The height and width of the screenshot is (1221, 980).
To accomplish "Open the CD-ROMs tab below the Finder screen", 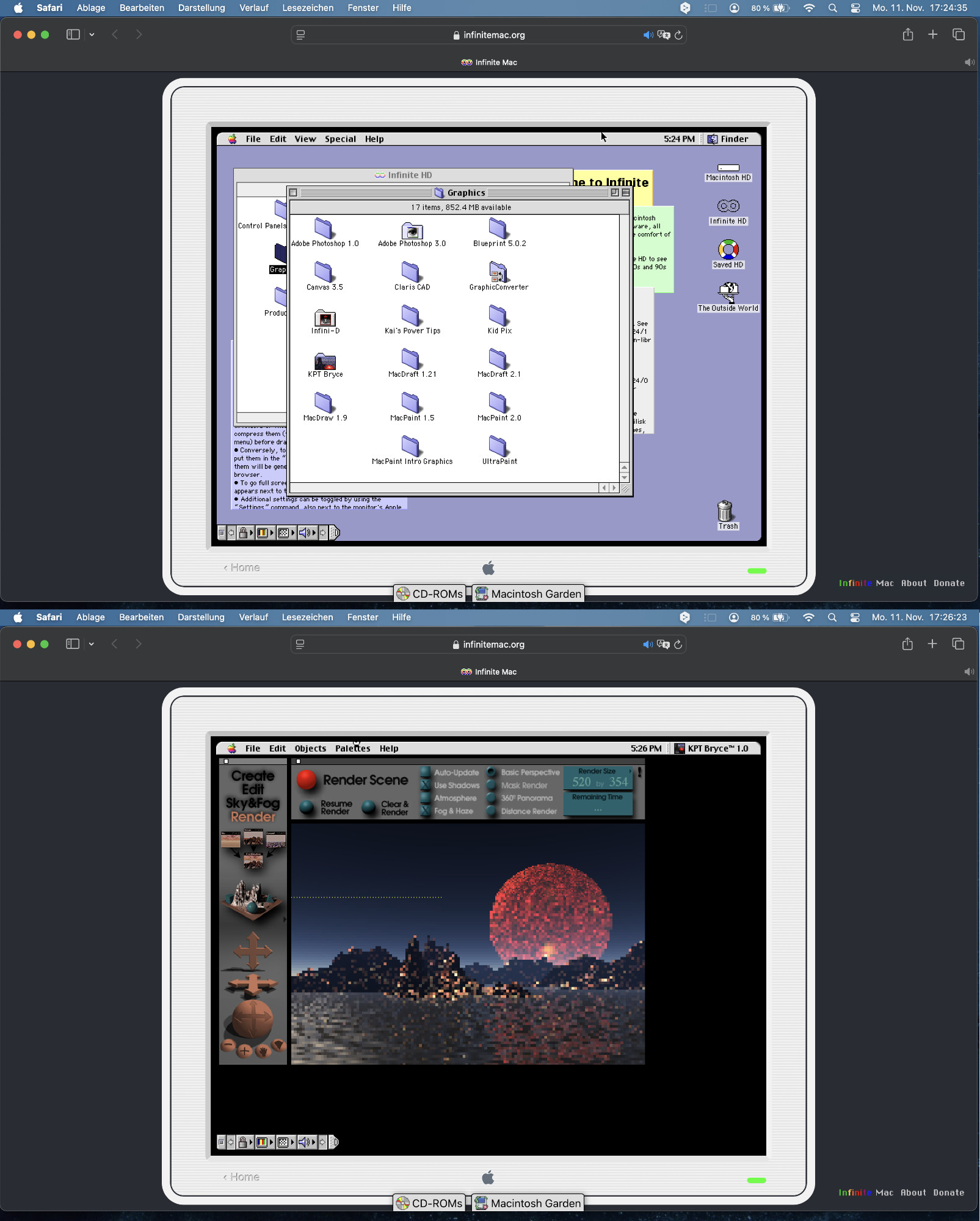I will pyautogui.click(x=430, y=593).
